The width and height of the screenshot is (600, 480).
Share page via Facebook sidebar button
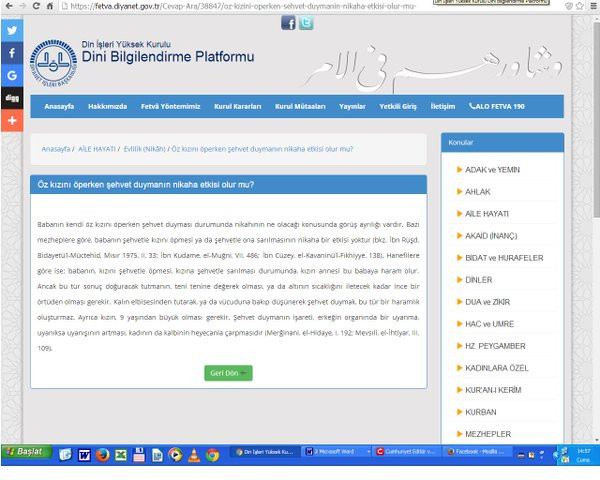[x=11, y=52]
